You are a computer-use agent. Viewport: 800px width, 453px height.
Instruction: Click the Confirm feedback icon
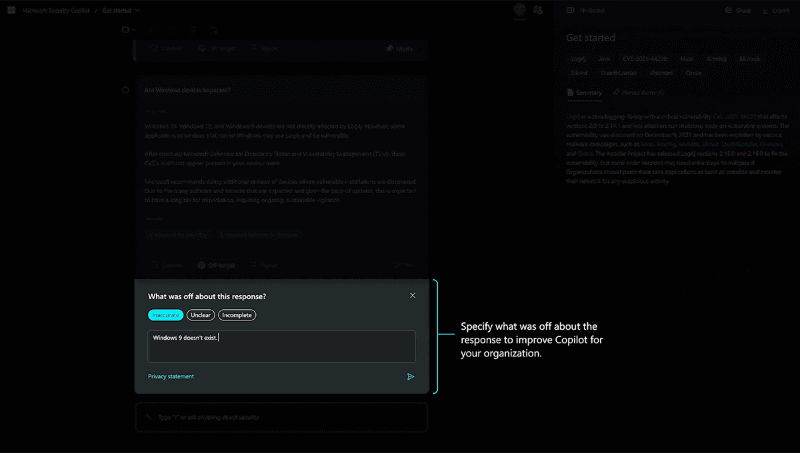coord(168,265)
